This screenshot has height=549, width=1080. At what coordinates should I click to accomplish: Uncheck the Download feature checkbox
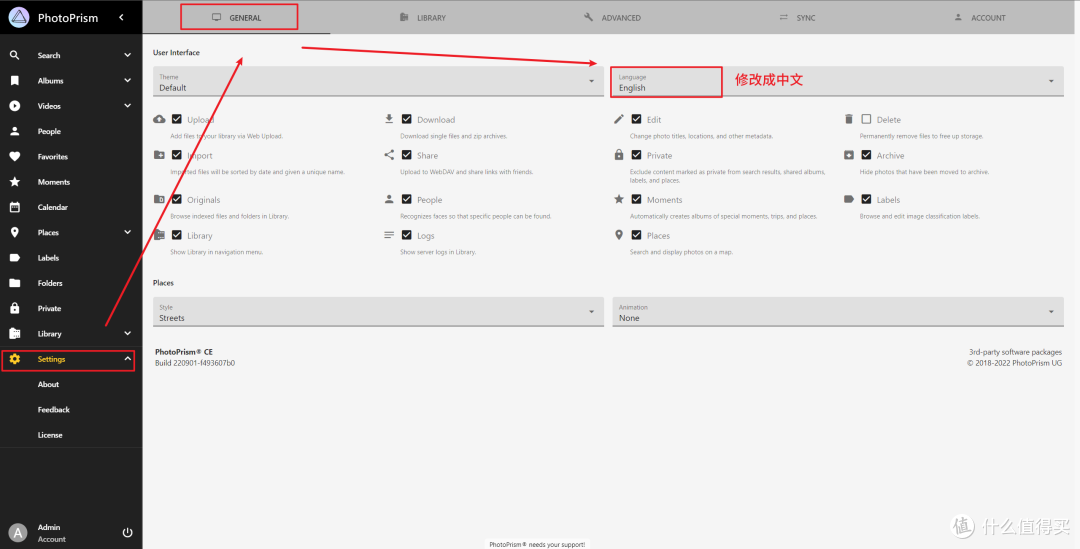pos(407,119)
